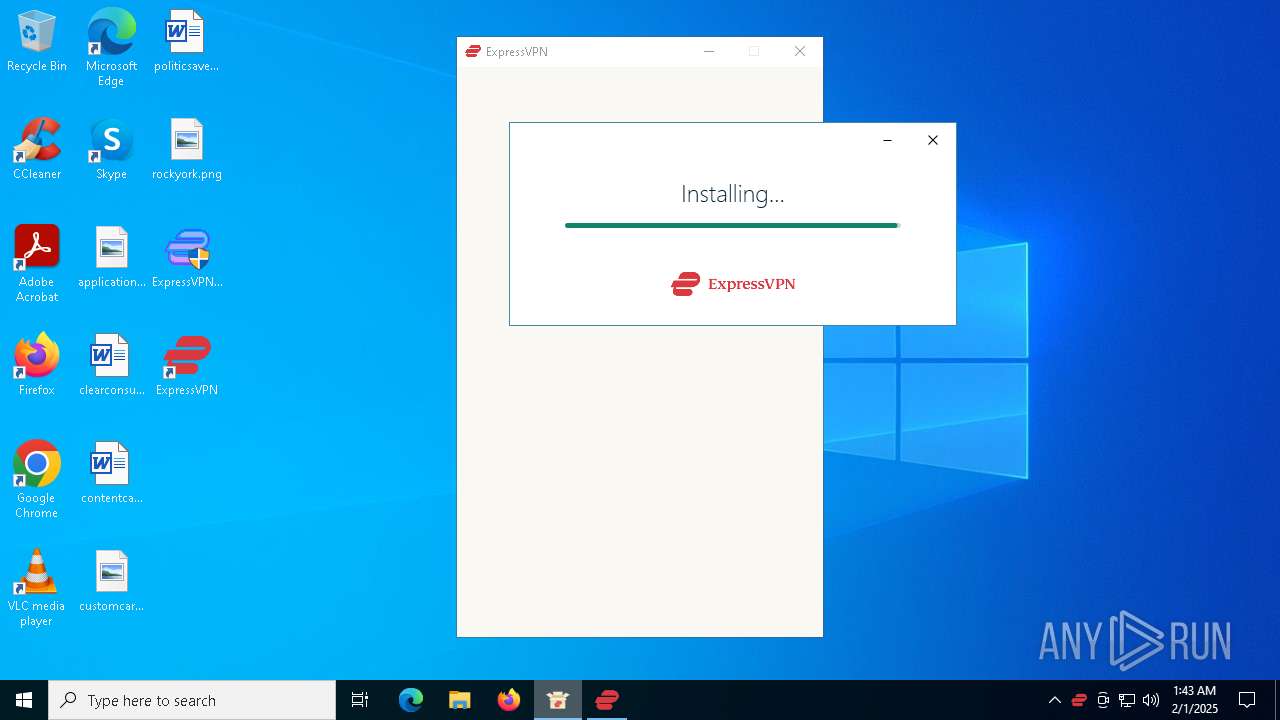Open the VLC media player shortcut

pos(37,588)
